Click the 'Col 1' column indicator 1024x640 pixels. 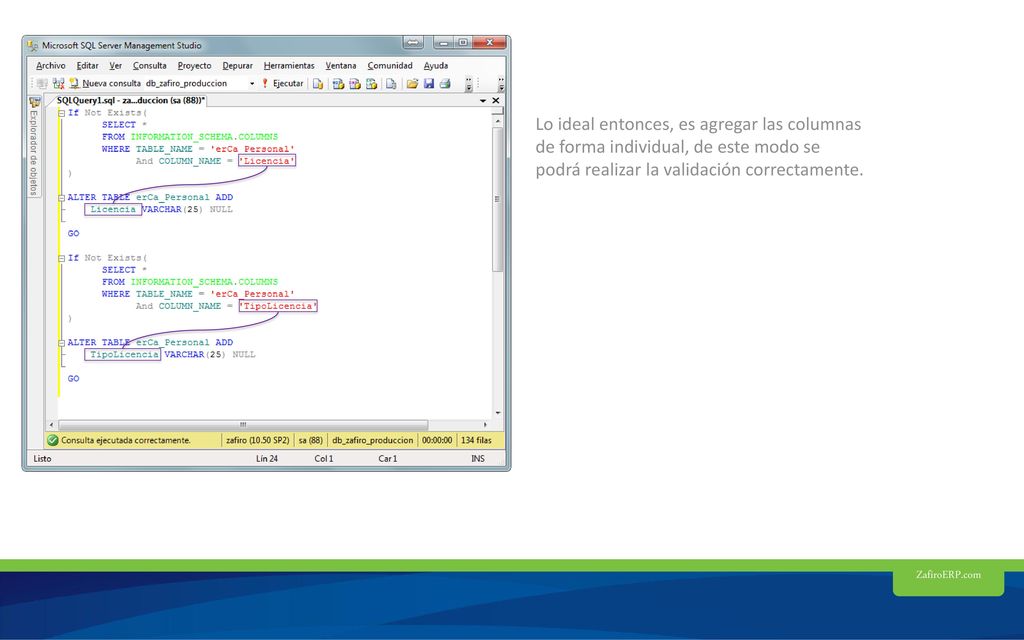(x=324, y=459)
